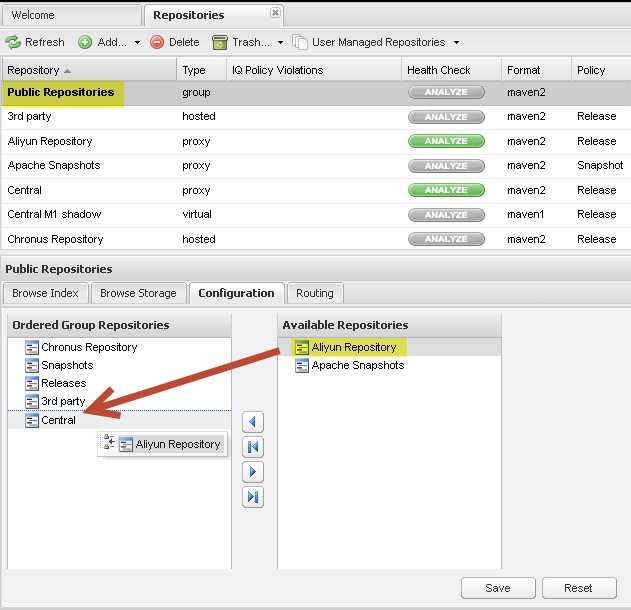
Task: Click the Central icon in Ordered Group list
Action: click(x=32, y=420)
